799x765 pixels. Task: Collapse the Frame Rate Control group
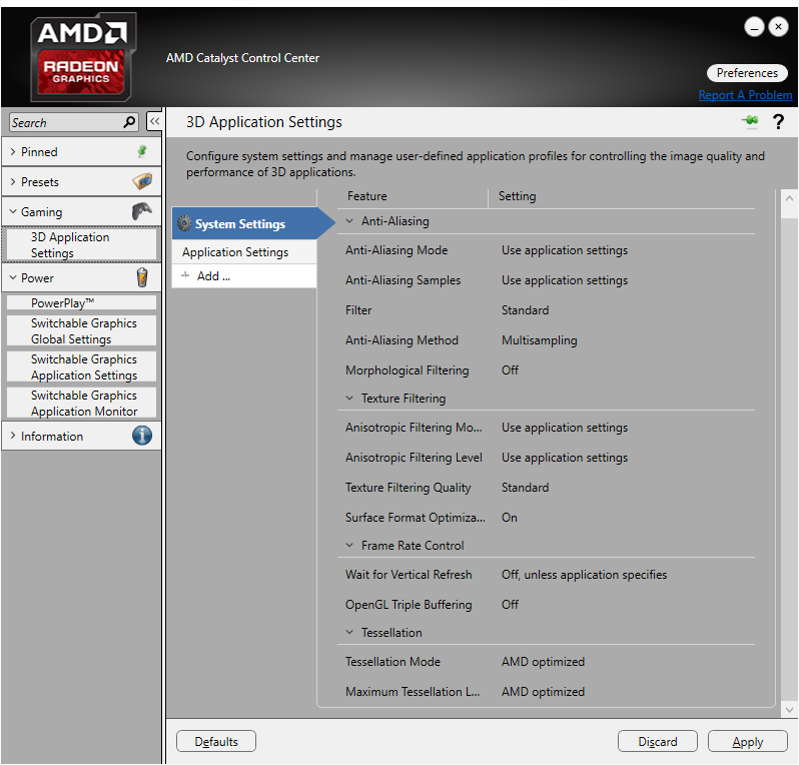pyautogui.click(x=349, y=545)
